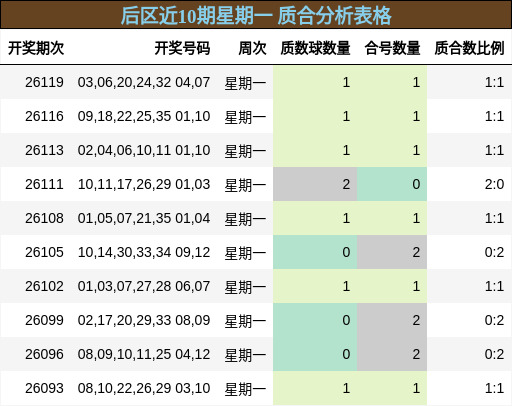Viewport: 512px width, 406px height.
Task: Select draw numbers 01,05,07,21,35 01,04
Action: click(x=144, y=218)
